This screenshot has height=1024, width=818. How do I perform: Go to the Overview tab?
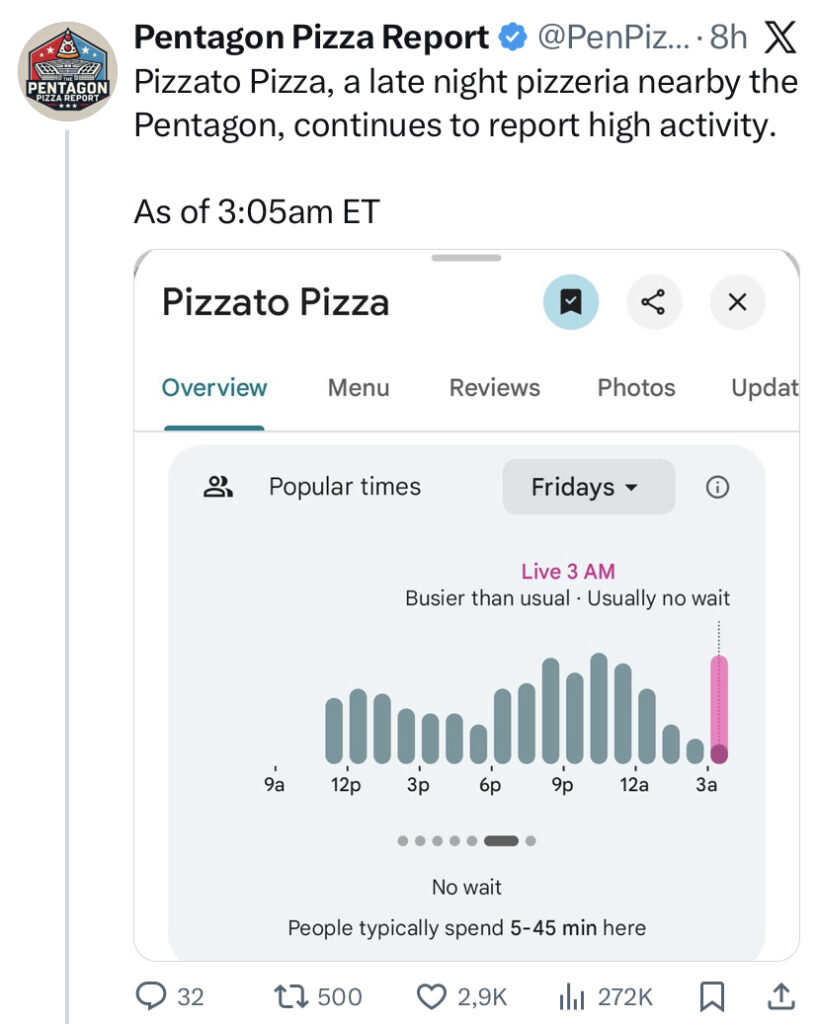[215, 388]
